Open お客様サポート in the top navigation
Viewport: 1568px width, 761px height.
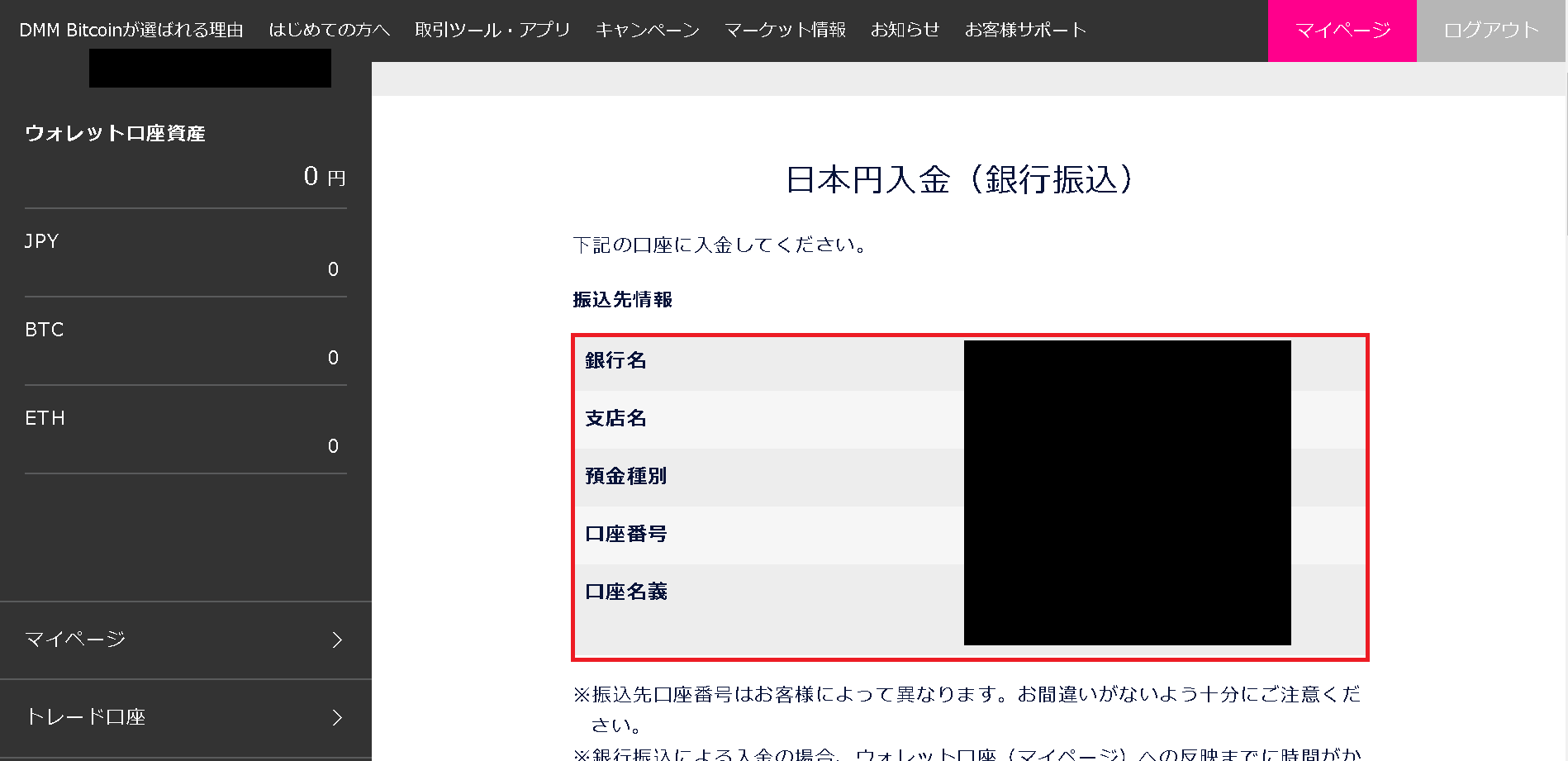1025,30
